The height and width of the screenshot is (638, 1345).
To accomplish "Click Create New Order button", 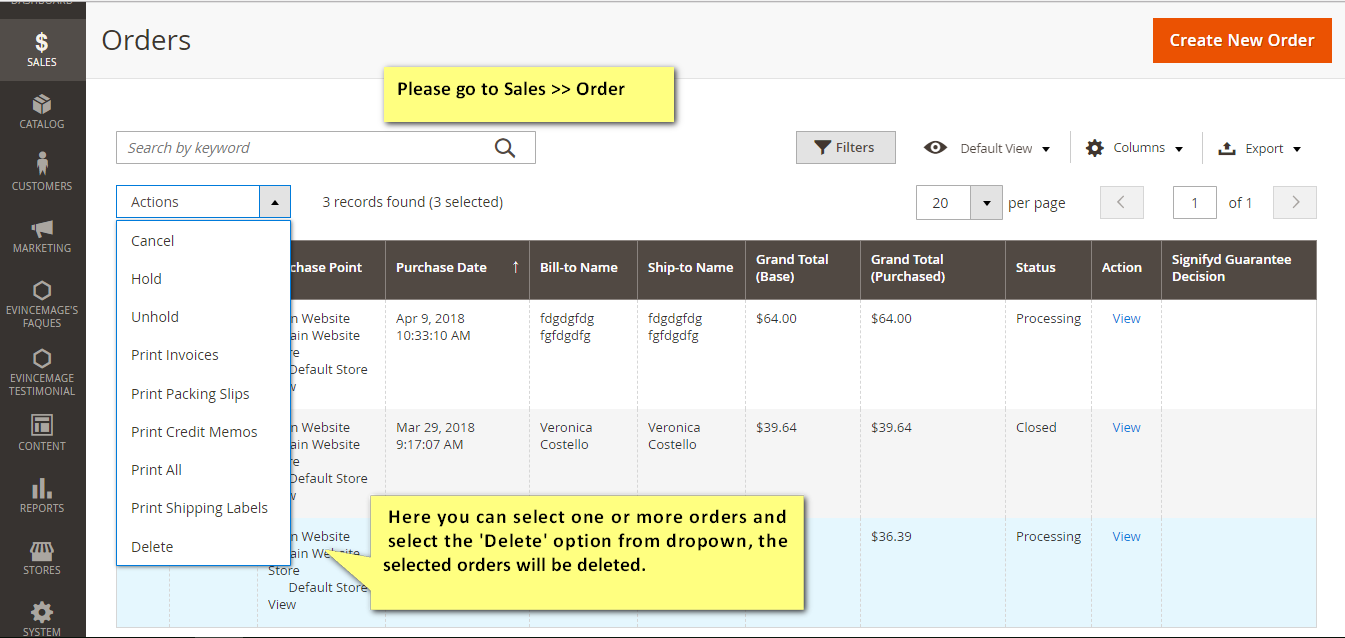I will [1242, 40].
